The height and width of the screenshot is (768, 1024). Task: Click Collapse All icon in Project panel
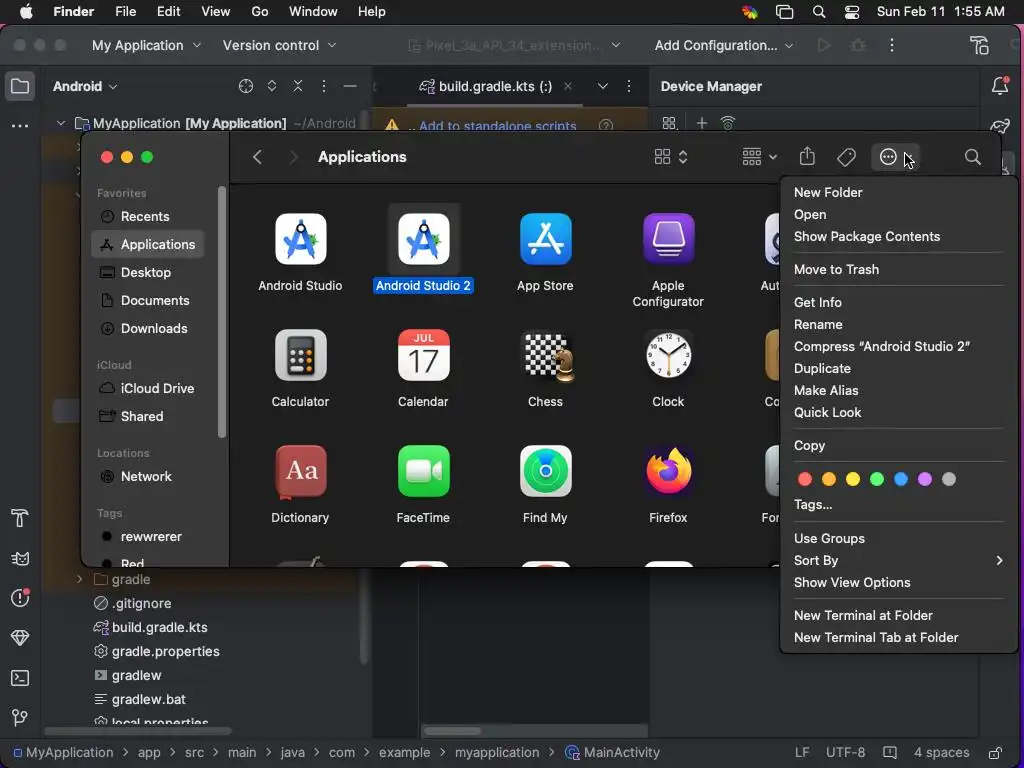click(298, 86)
